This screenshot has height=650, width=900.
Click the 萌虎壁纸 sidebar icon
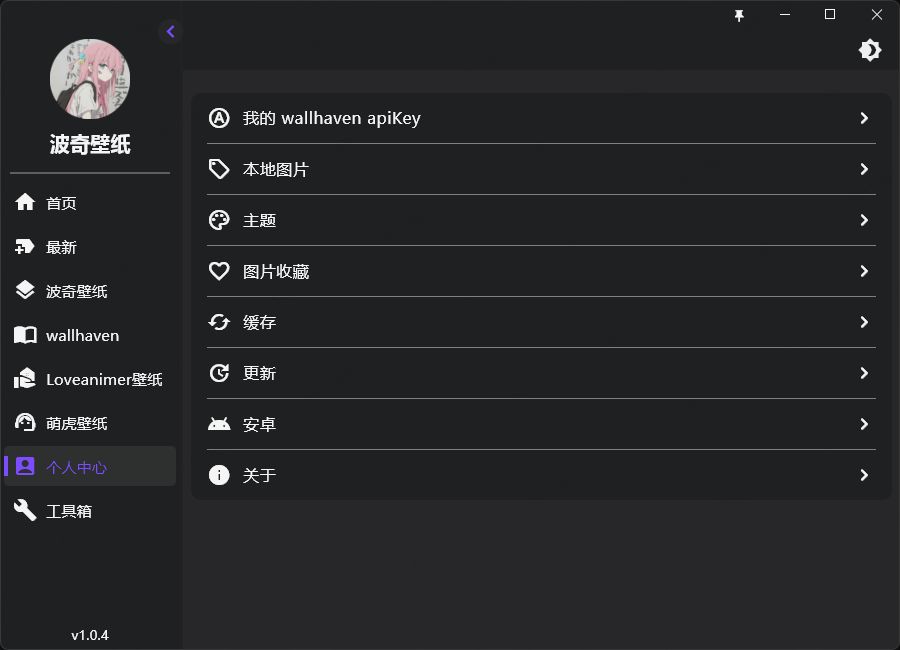(x=25, y=423)
